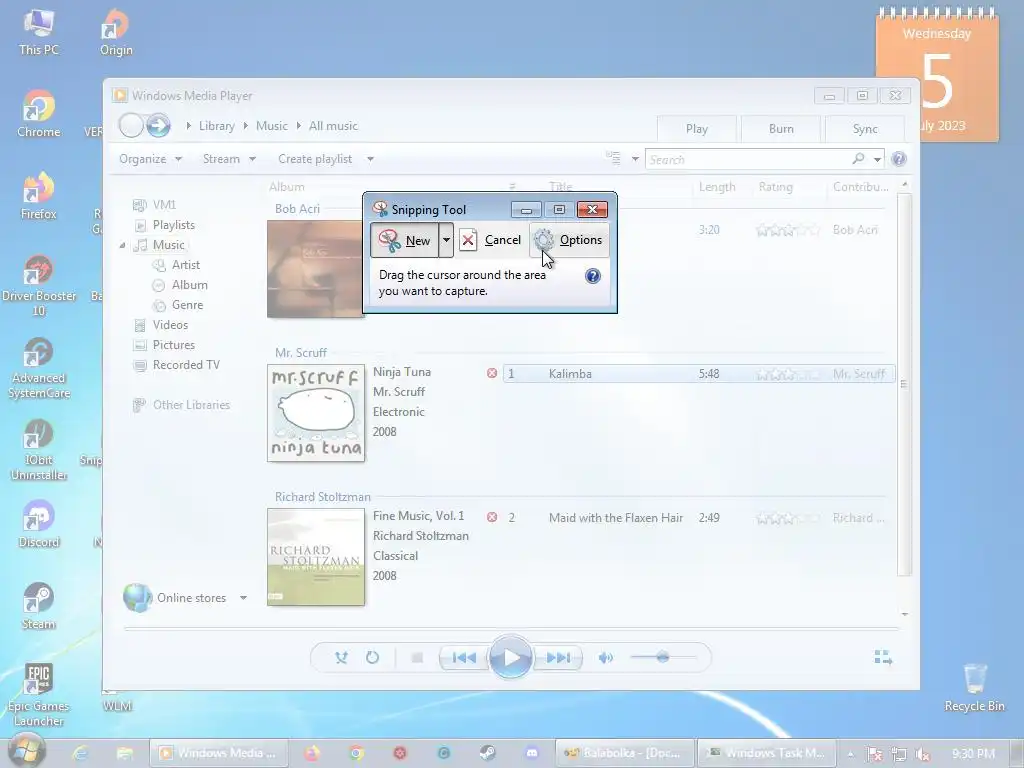Image resolution: width=1024 pixels, height=768 pixels.
Task: Open the New snip type dropdown arrow
Action: pyautogui.click(x=446, y=240)
